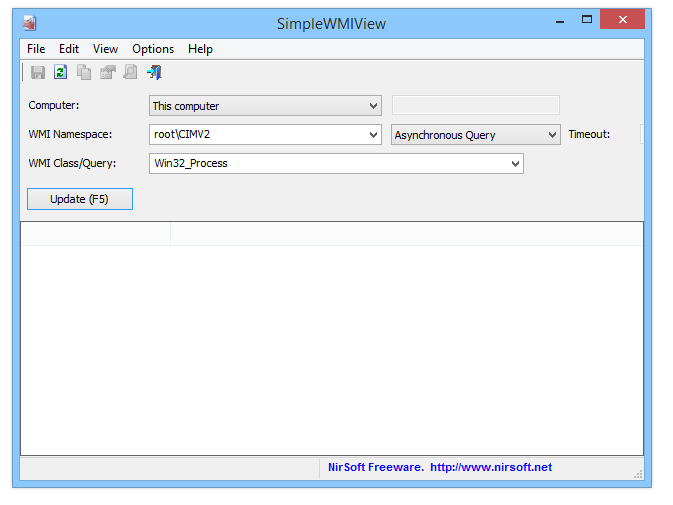The width and height of the screenshot is (673, 505).
Task: Click the Save Selected Items toolbar icon
Action: tap(38, 72)
